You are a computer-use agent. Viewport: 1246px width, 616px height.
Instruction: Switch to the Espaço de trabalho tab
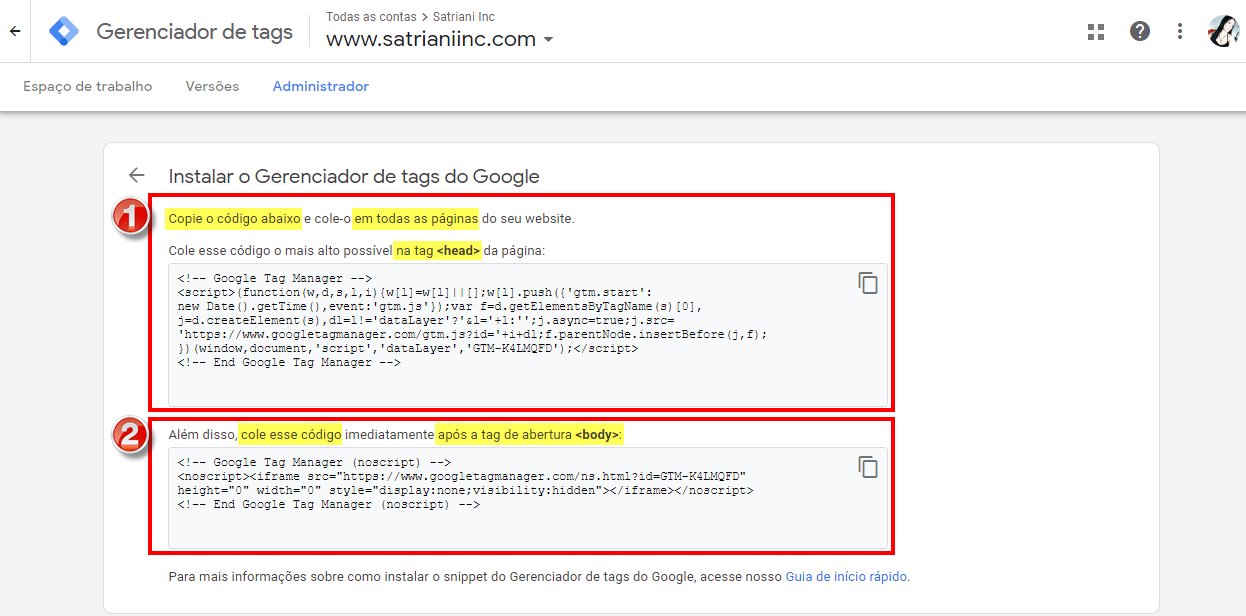(x=87, y=86)
